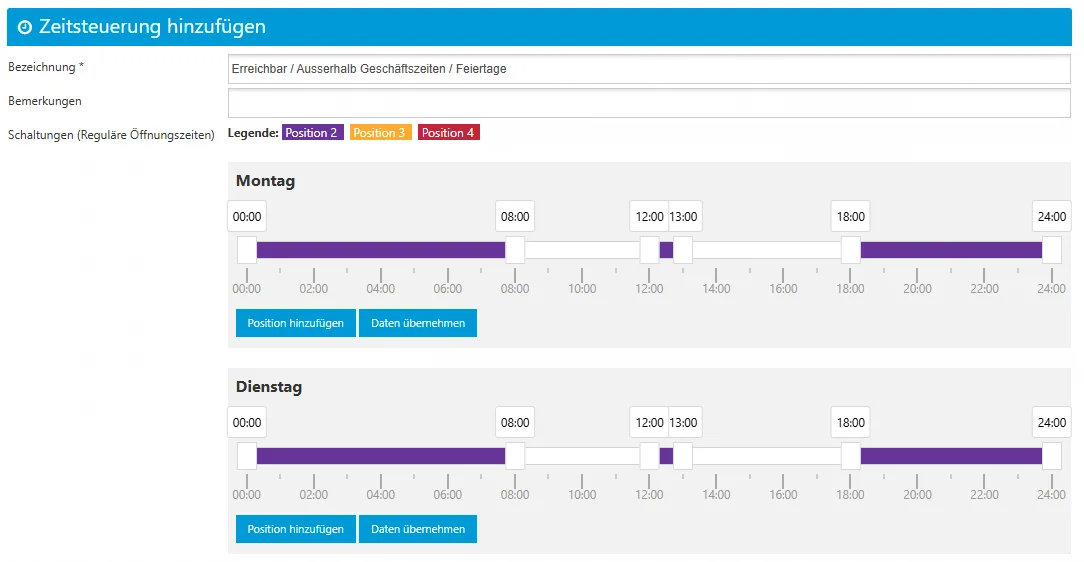Viewport: 1084px width, 562px height.
Task: Click the clock icon in the header
Action: click(25, 28)
